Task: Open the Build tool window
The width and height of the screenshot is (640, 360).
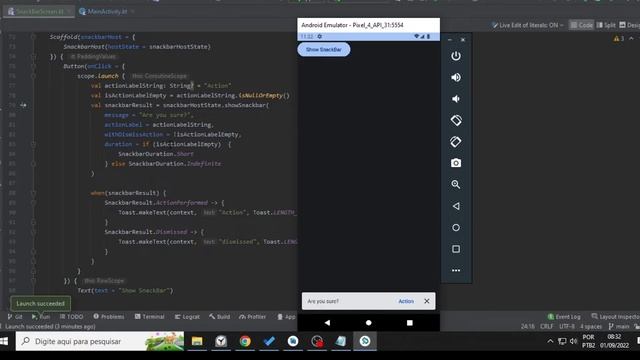Action: point(219,317)
